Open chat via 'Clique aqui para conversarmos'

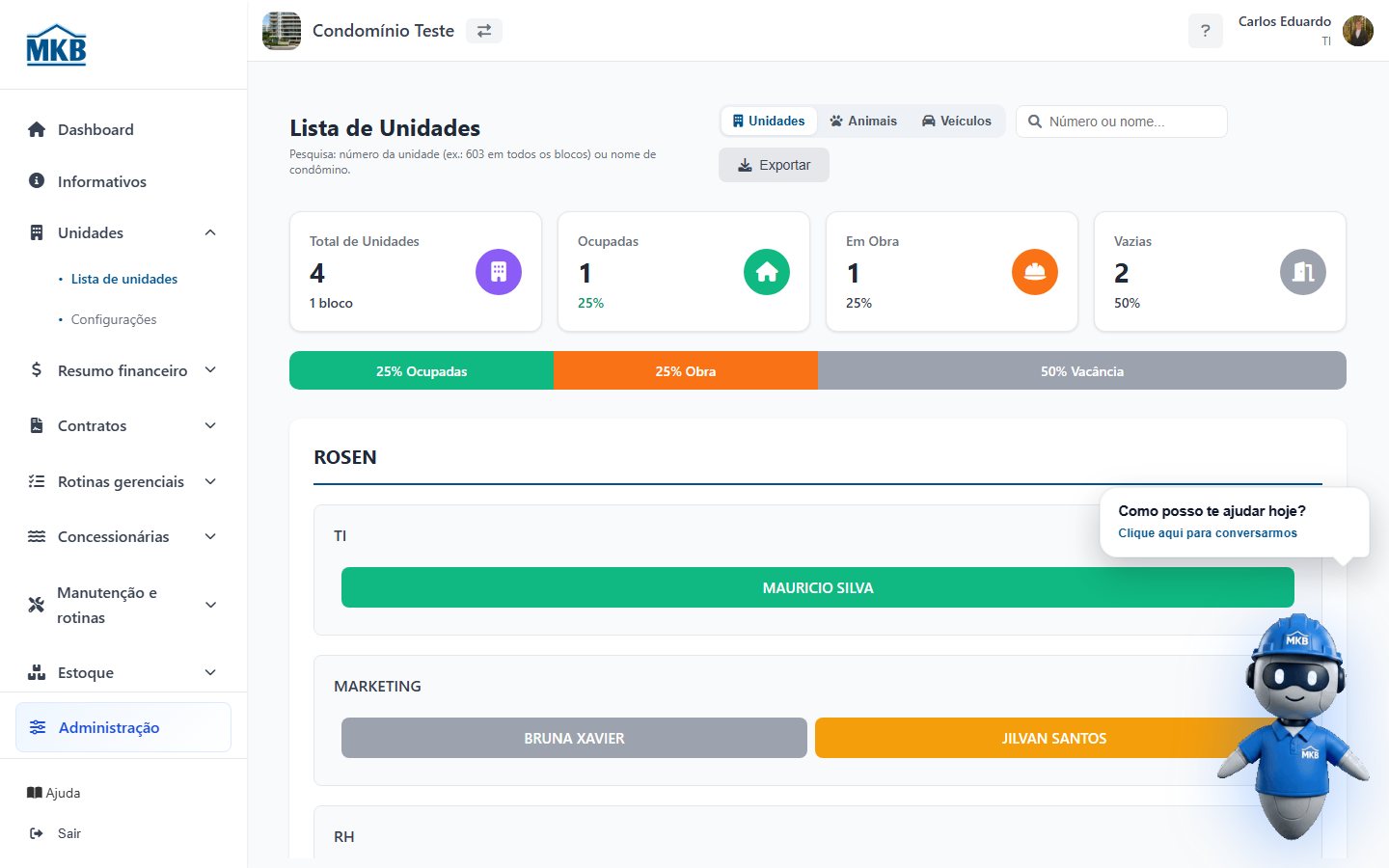[x=1208, y=533]
